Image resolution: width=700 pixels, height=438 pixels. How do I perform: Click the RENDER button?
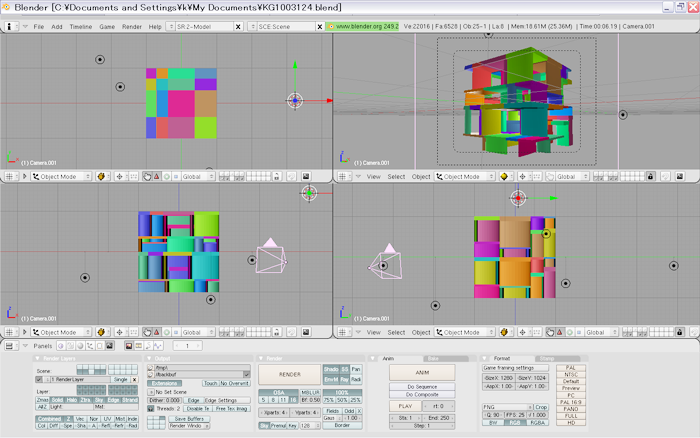[x=290, y=375]
